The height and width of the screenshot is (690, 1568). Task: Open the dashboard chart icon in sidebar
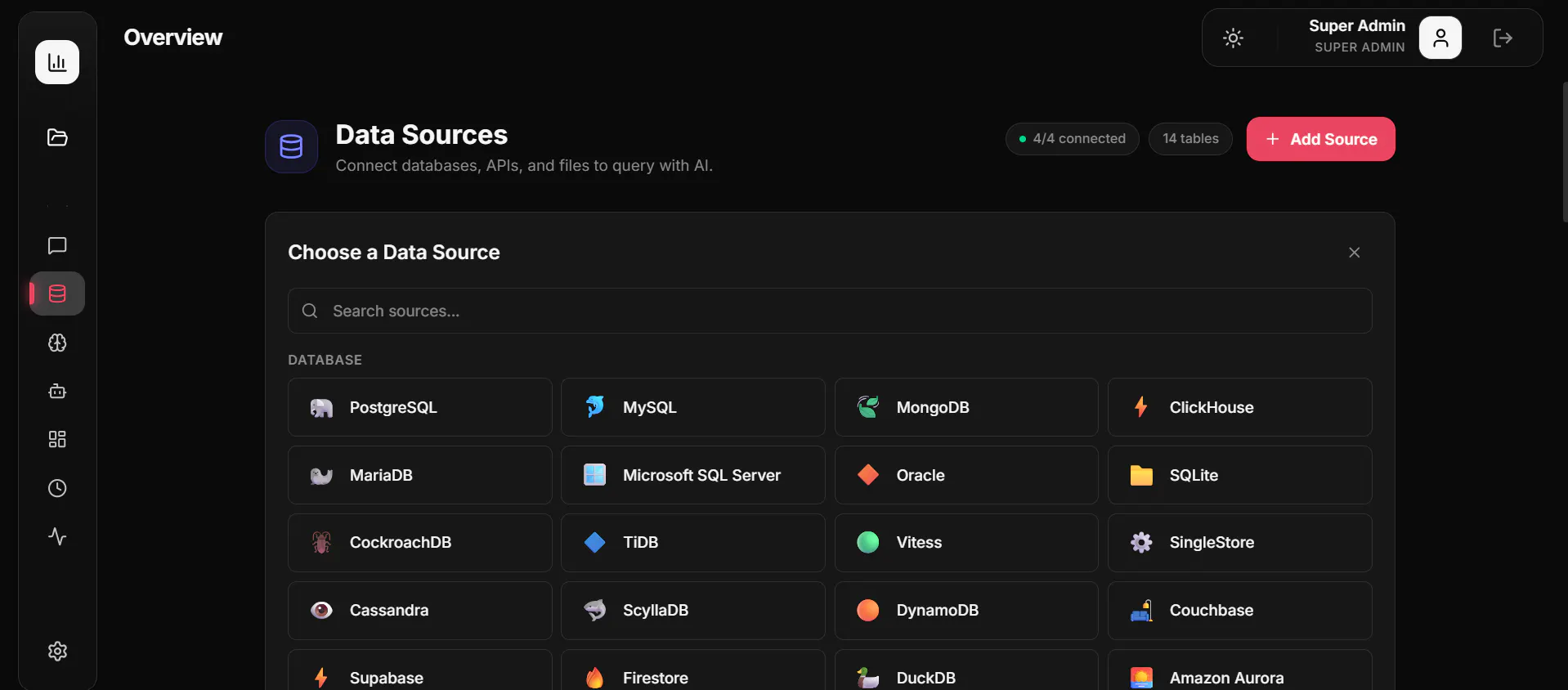point(57,62)
